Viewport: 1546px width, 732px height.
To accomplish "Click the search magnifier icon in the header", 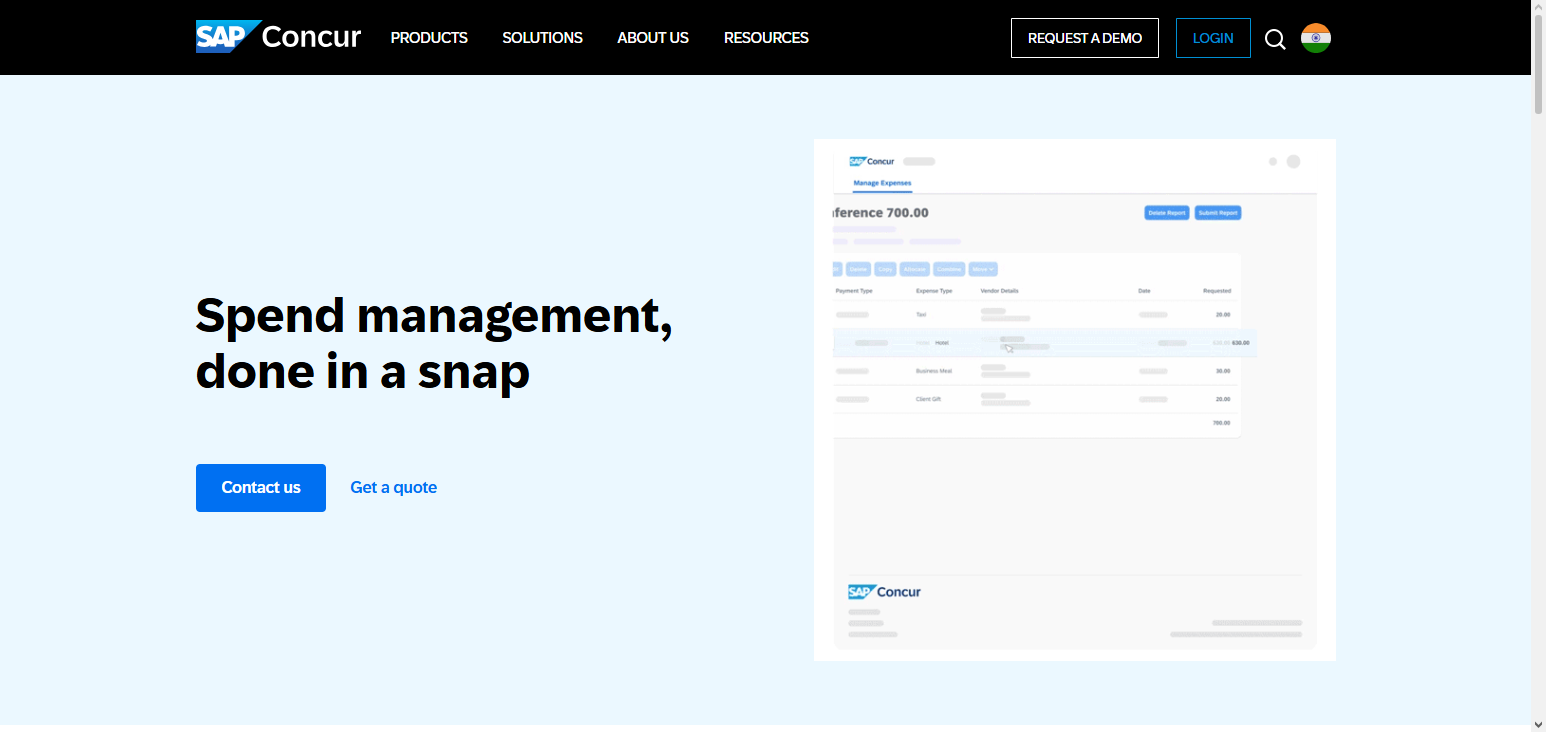I will [x=1274, y=38].
